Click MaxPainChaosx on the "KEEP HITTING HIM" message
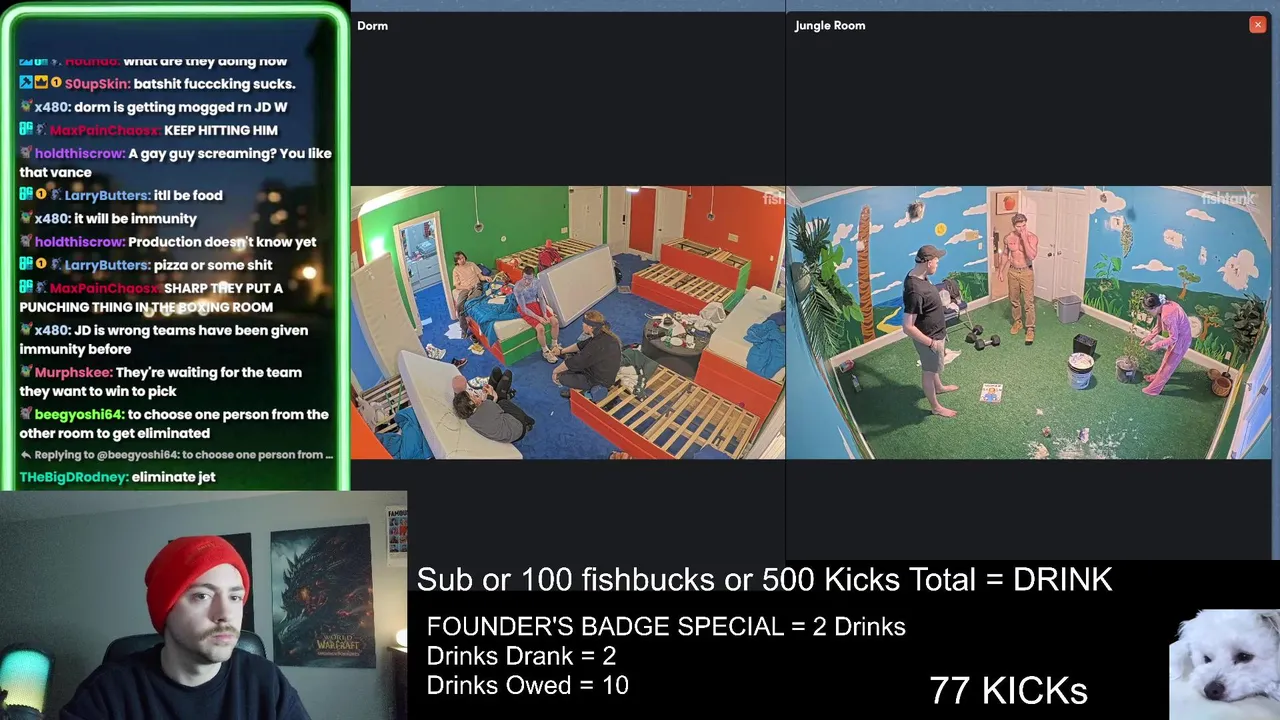 tap(104, 130)
